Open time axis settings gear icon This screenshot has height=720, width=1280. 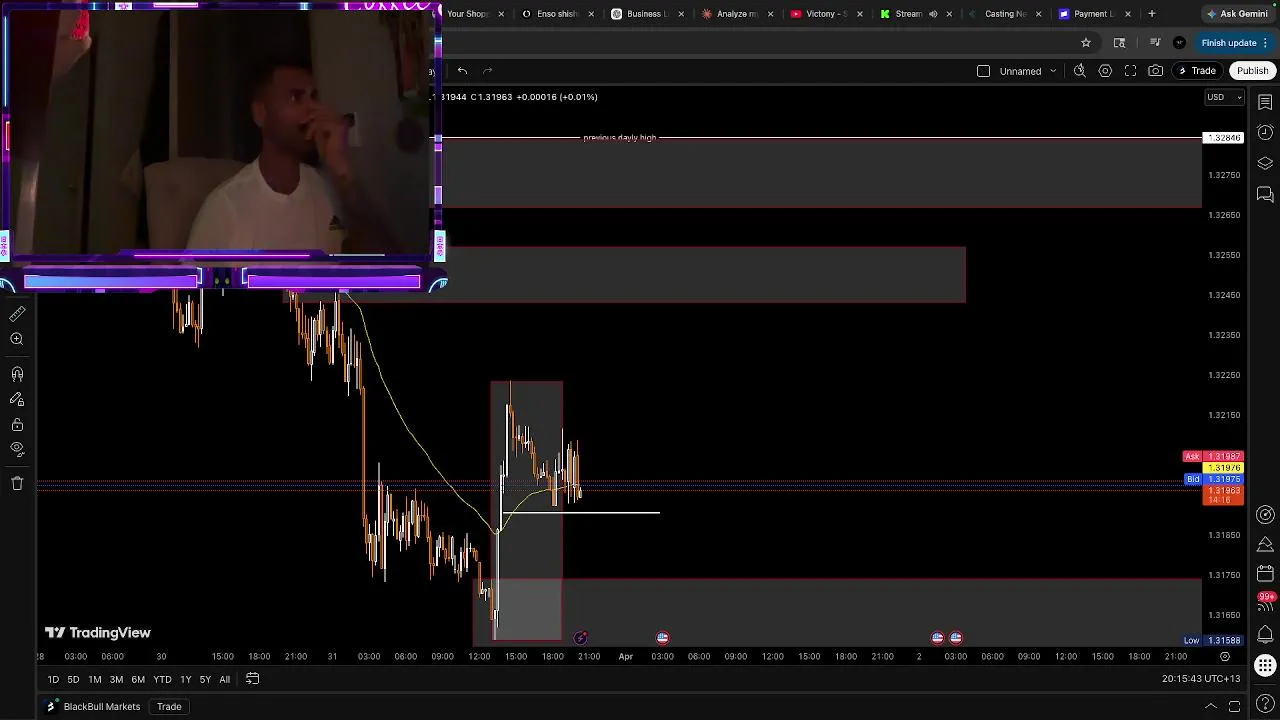click(x=1225, y=657)
